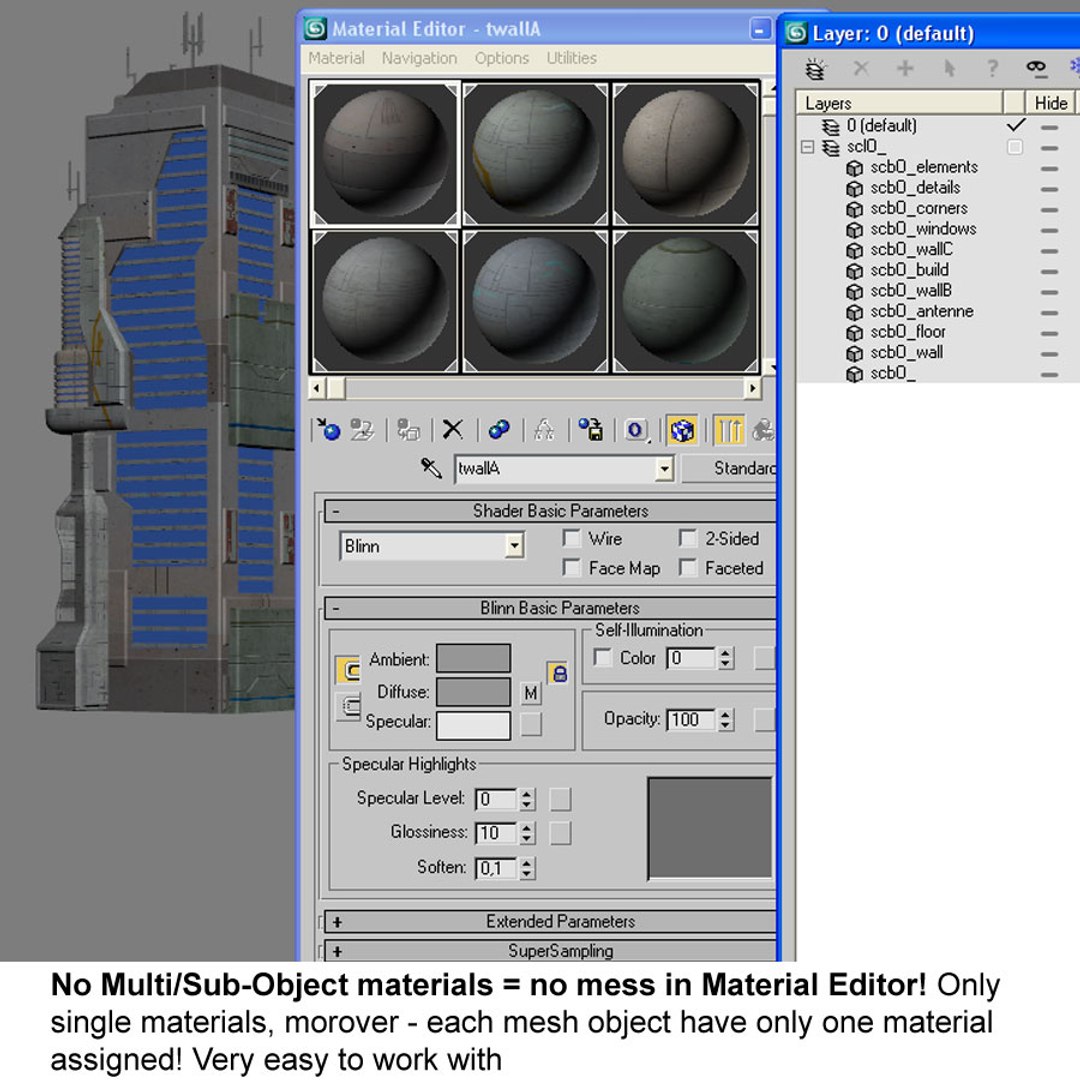Open the twallA material name dropdown
The height and width of the screenshot is (1080, 1080).
pos(663,469)
